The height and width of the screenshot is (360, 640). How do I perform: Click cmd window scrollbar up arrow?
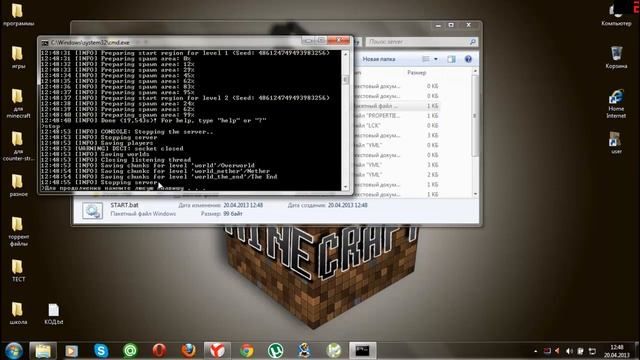[346, 54]
